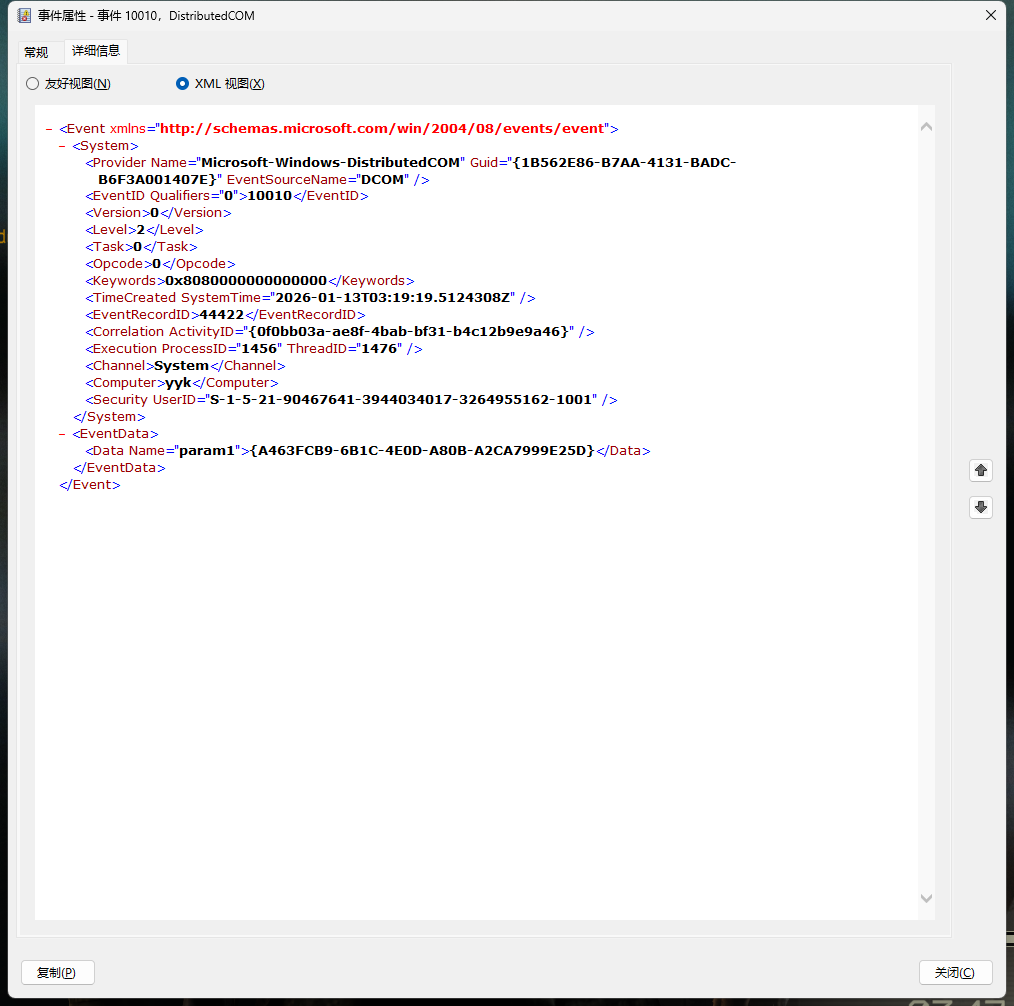Switch to the 详细信息 tab
The height and width of the screenshot is (1006, 1014).
coord(96,50)
